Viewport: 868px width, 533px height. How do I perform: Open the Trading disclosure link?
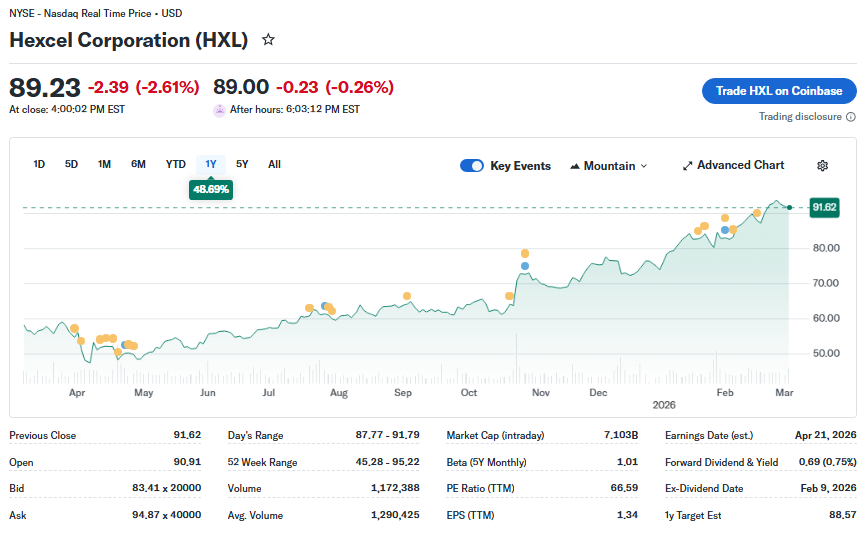[800, 117]
